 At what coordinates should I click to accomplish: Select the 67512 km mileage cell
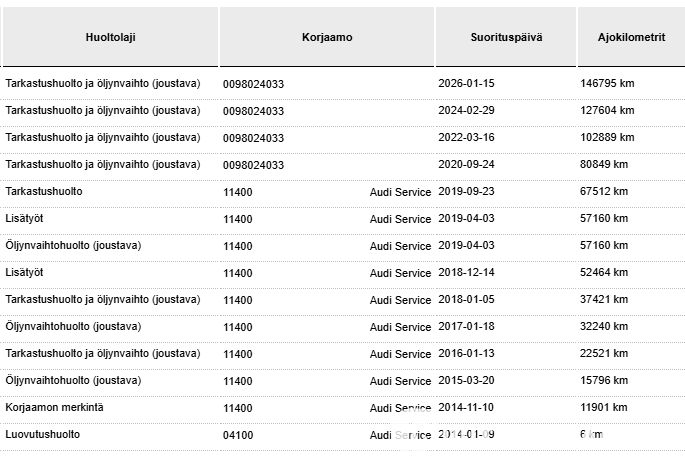[605, 191]
